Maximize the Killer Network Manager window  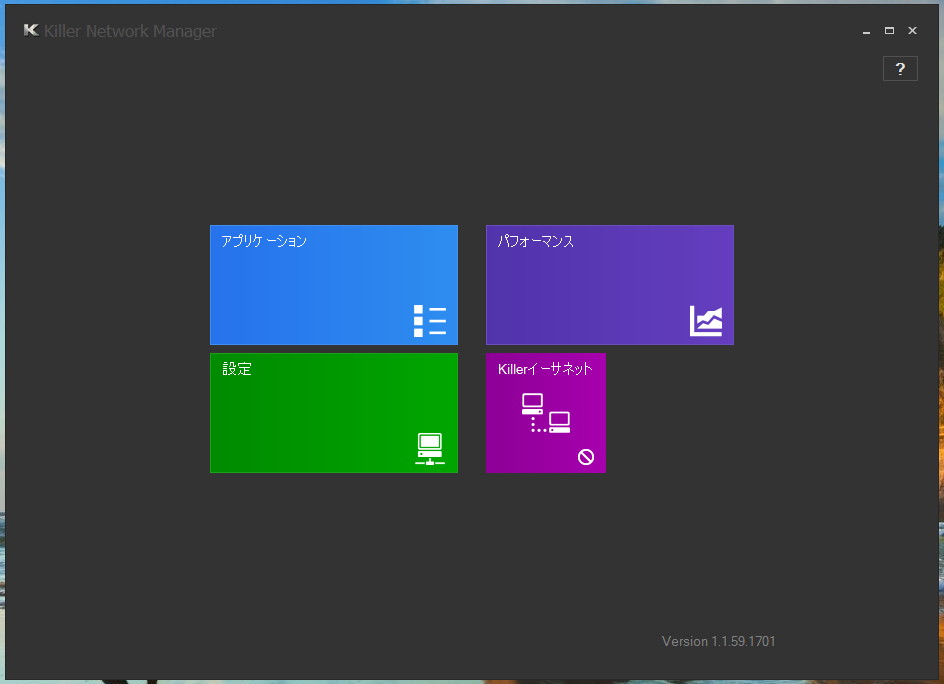pyautogui.click(x=889, y=31)
